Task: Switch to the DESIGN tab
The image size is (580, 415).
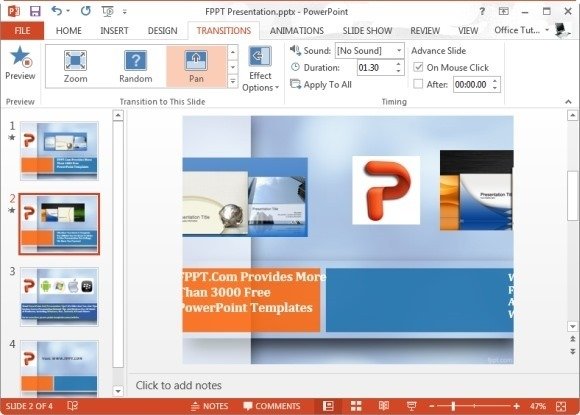Action: click(x=162, y=30)
